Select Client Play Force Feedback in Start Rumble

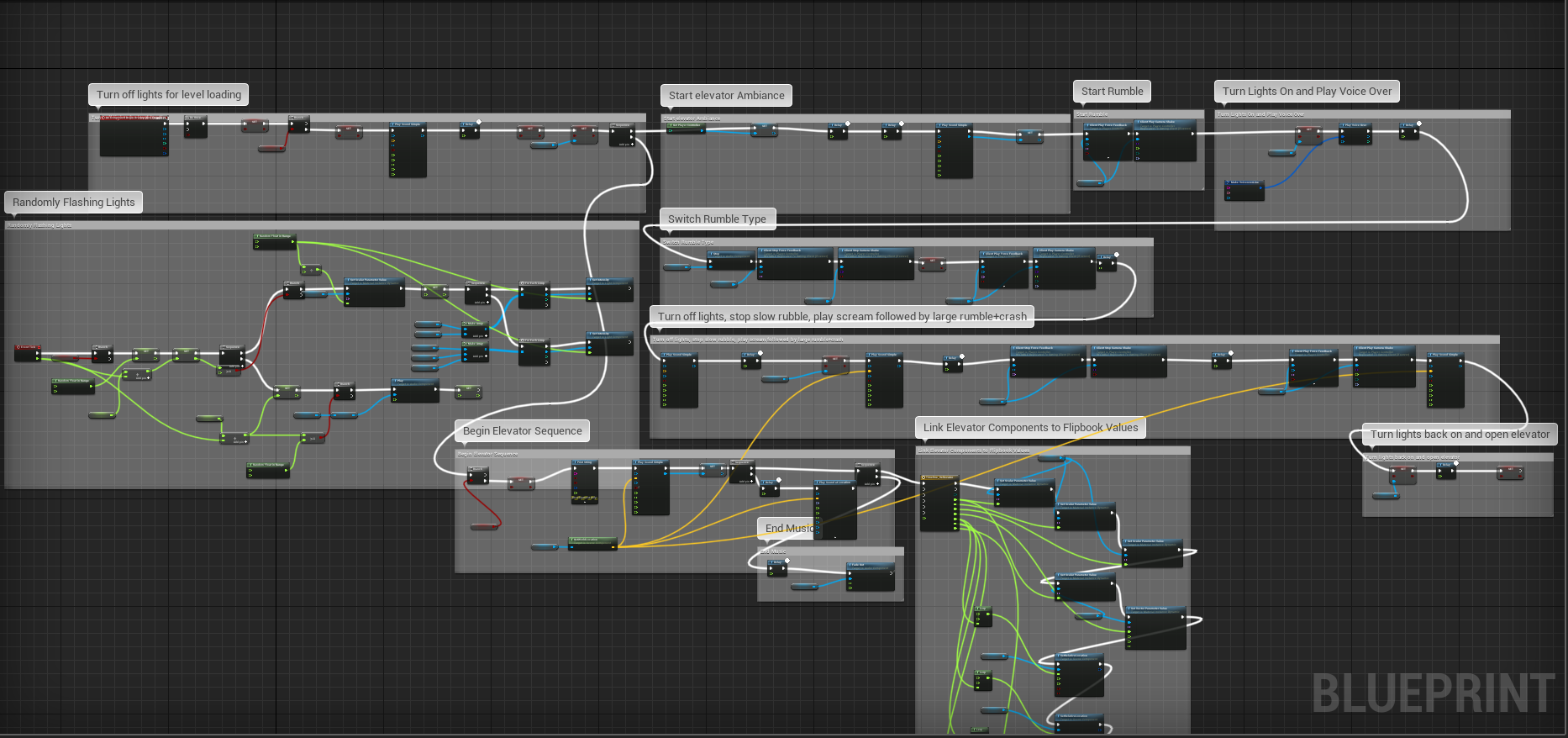(x=1108, y=141)
